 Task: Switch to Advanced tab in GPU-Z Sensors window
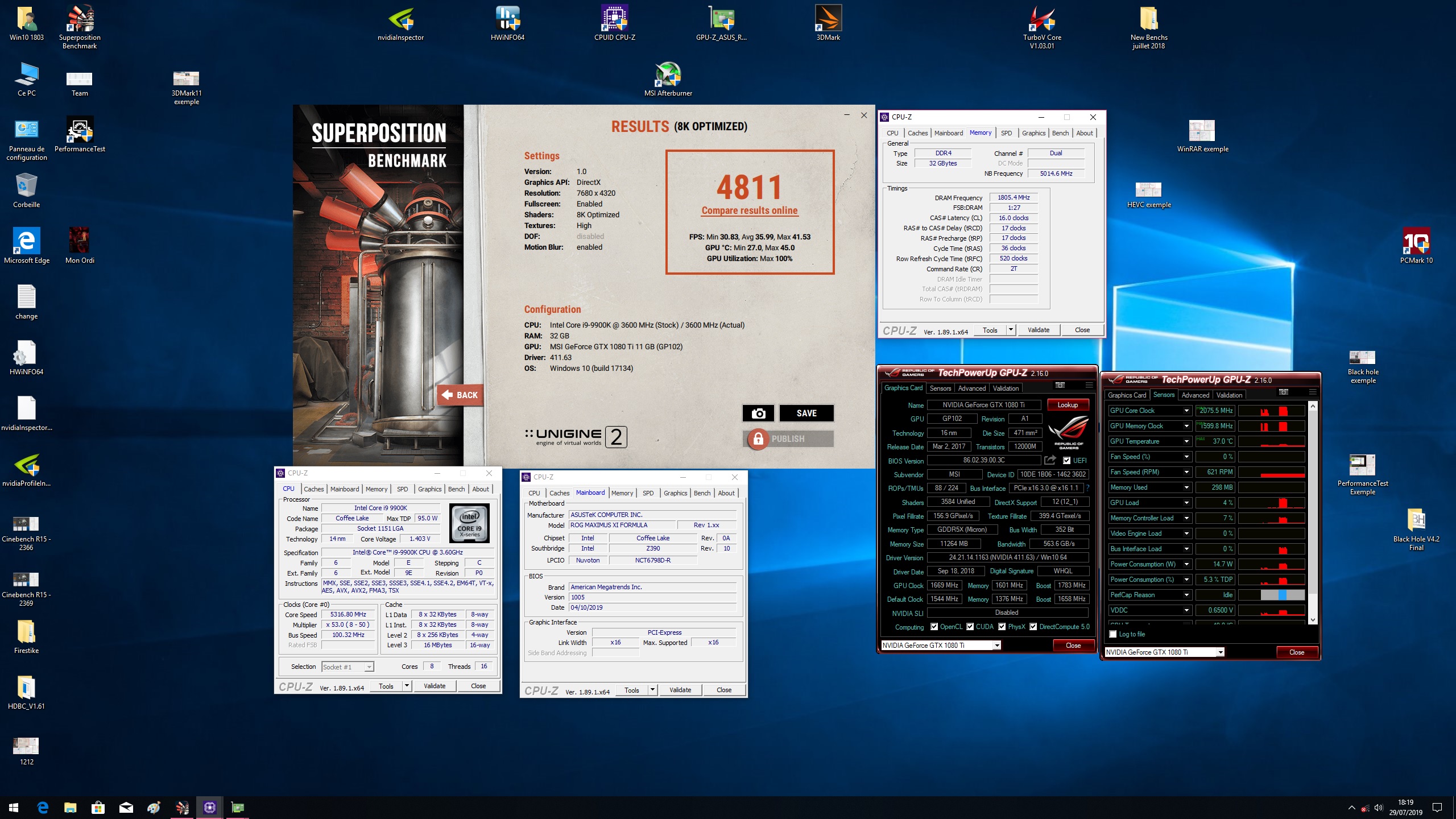coord(1195,395)
